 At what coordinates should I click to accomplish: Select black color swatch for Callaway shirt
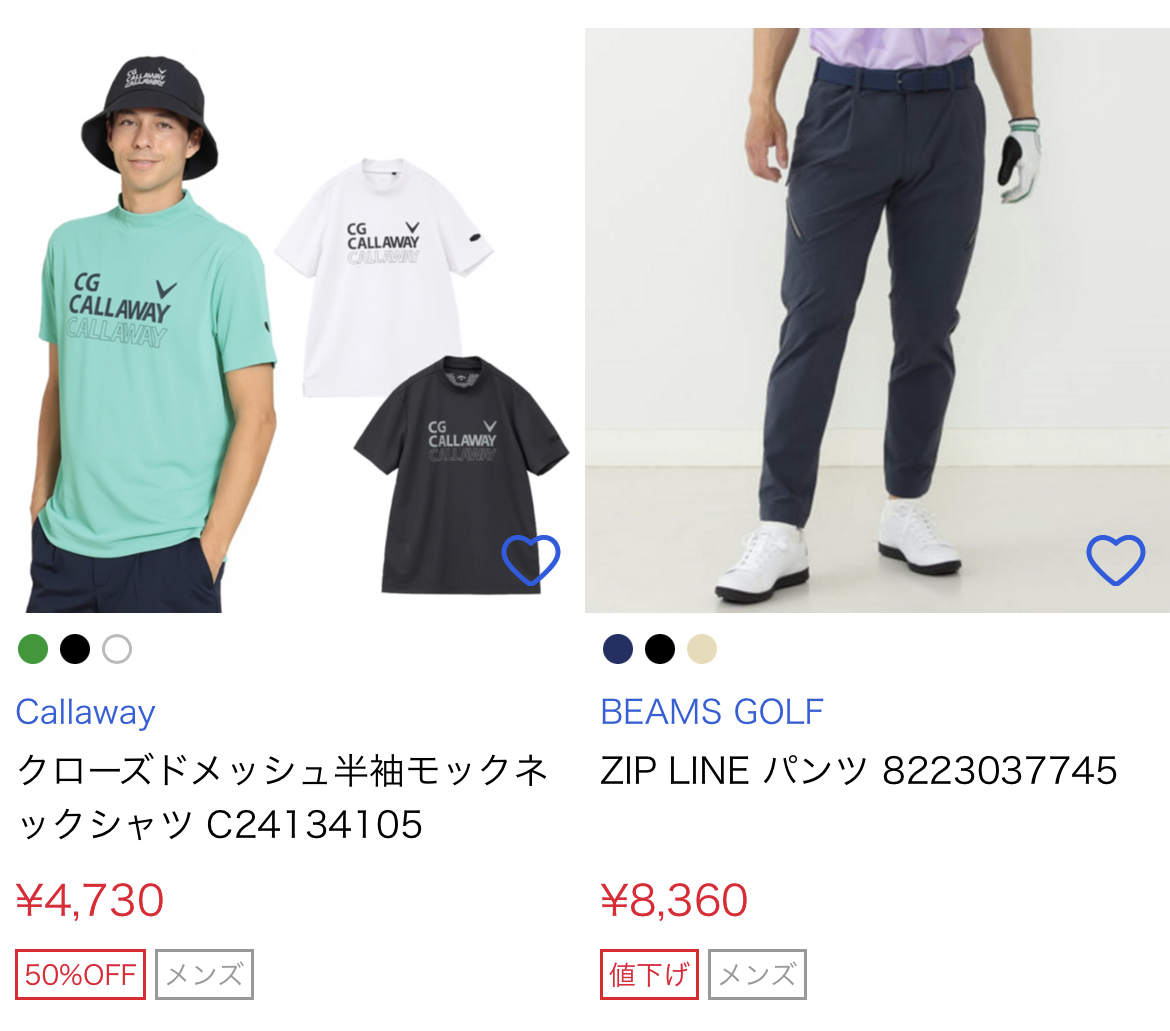pos(75,649)
